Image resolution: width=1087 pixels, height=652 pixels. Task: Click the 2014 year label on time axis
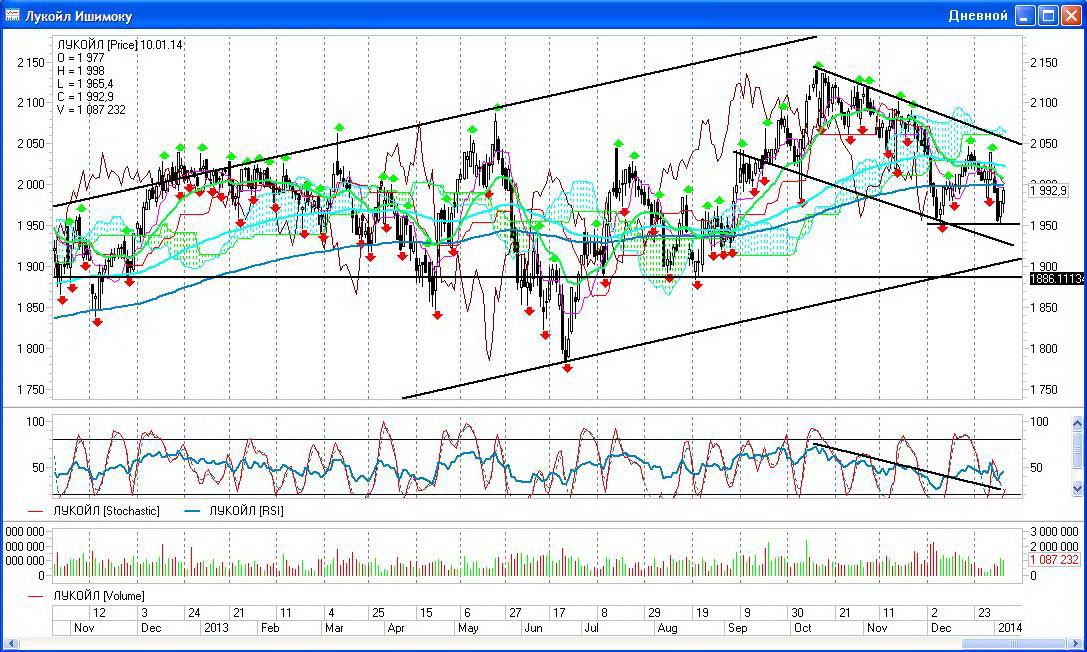pyautogui.click(x=1009, y=628)
